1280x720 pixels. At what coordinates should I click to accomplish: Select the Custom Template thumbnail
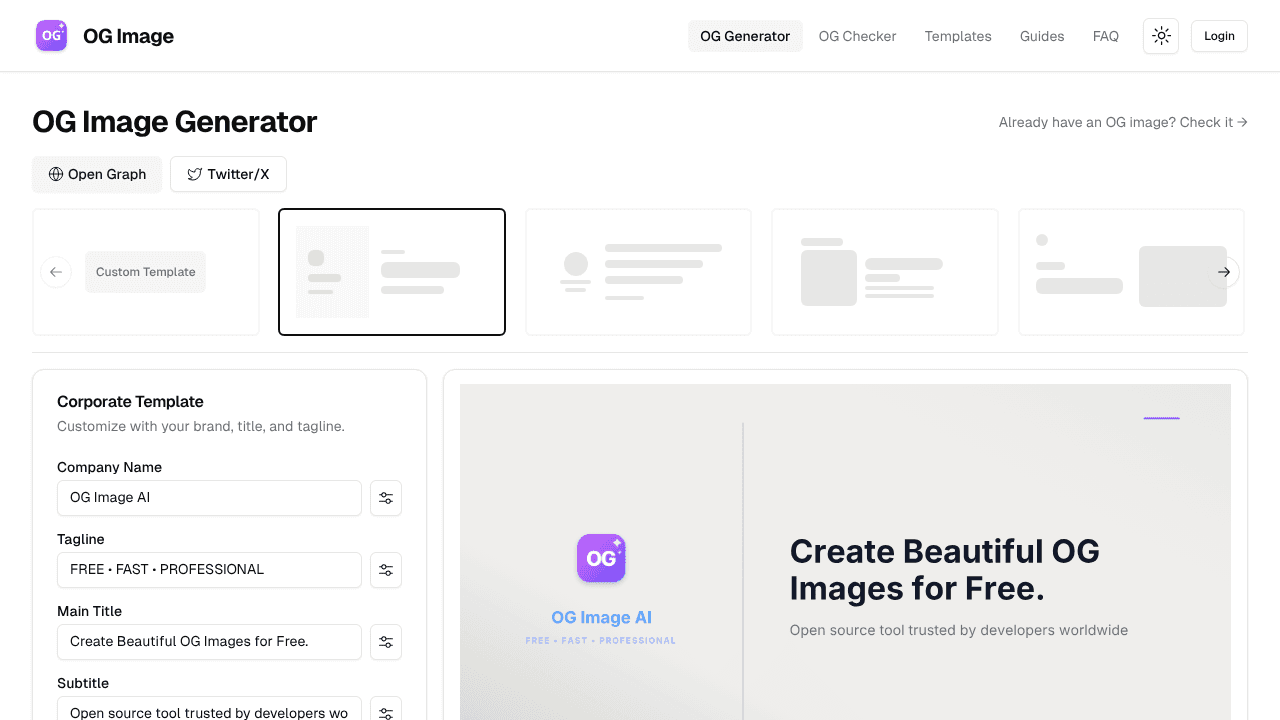(x=146, y=272)
